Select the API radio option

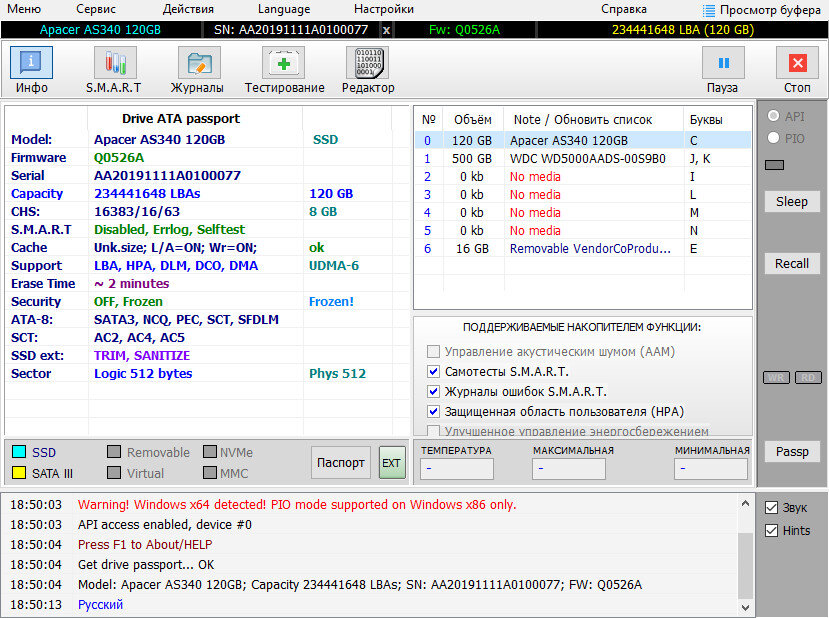pyautogui.click(x=773, y=116)
